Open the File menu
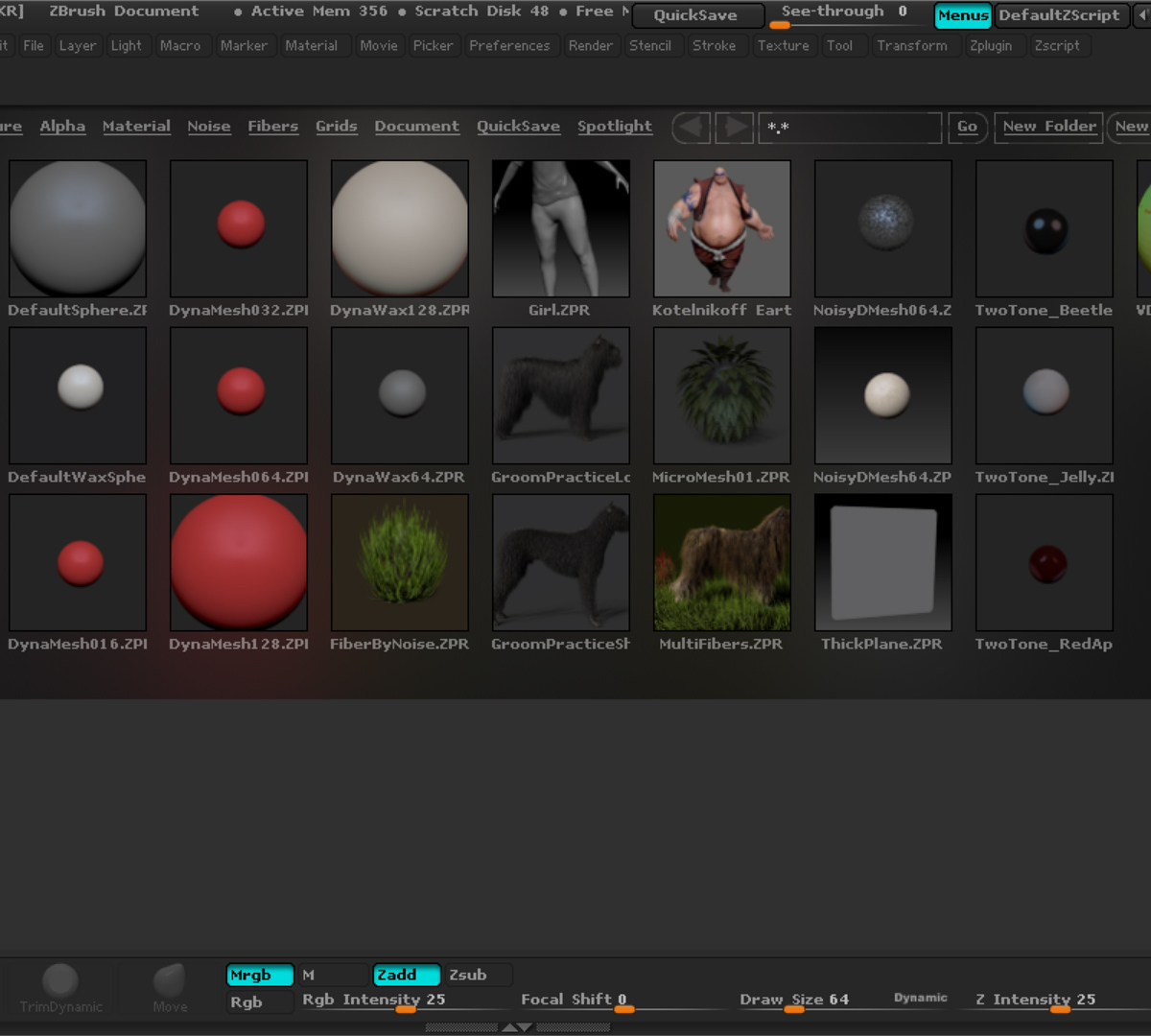The width and height of the screenshot is (1151, 1036). (x=34, y=45)
